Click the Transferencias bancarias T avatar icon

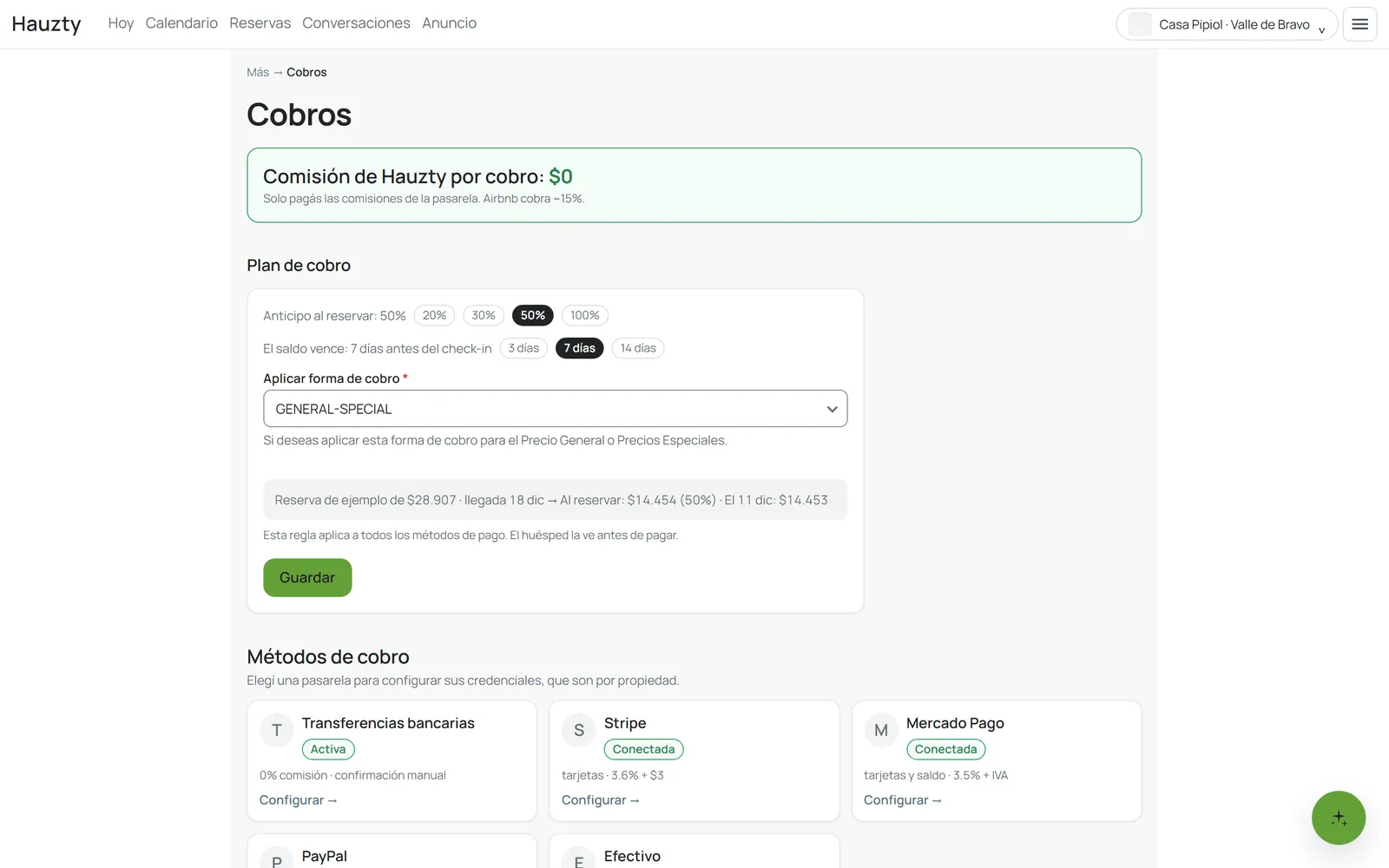[x=277, y=731]
